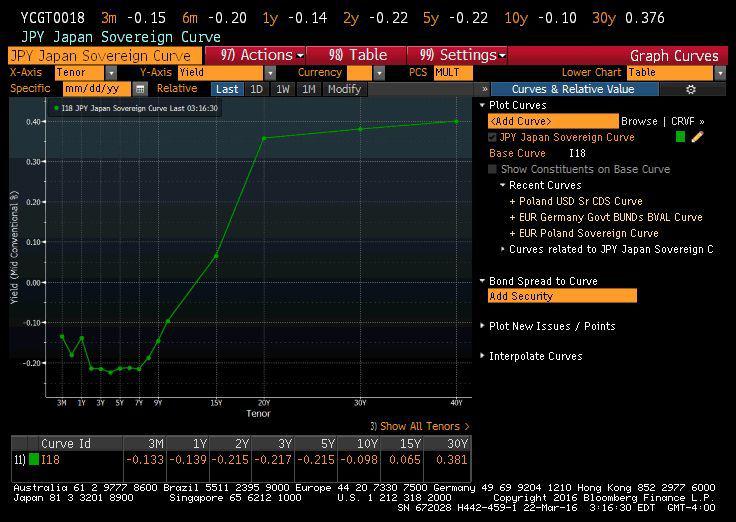The width and height of the screenshot is (736, 522).
Task: Expand Curves related to JPY Japan Sovereign
Action: coord(502,249)
